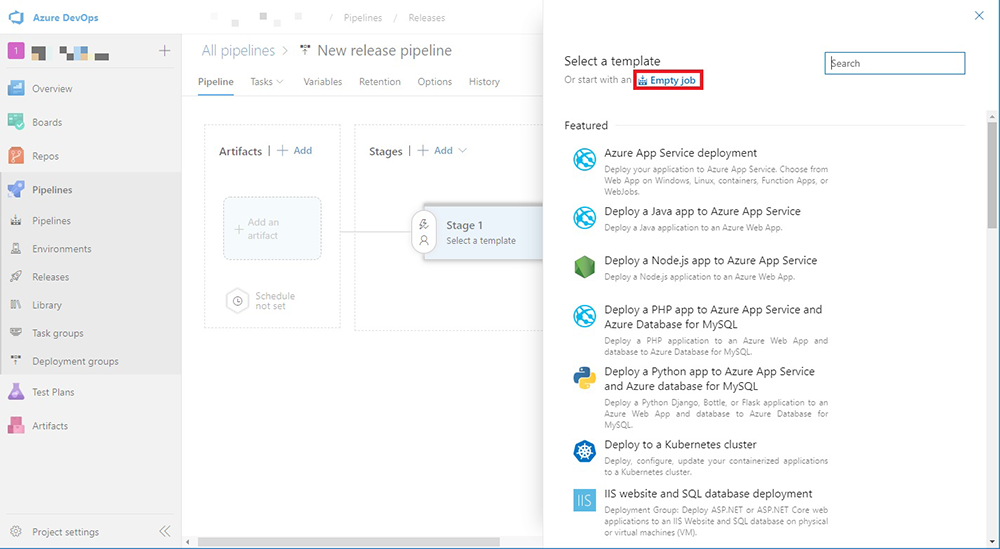Choose Deploy a PHP app template title
The width and height of the screenshot is (1000, 549).
713,317
